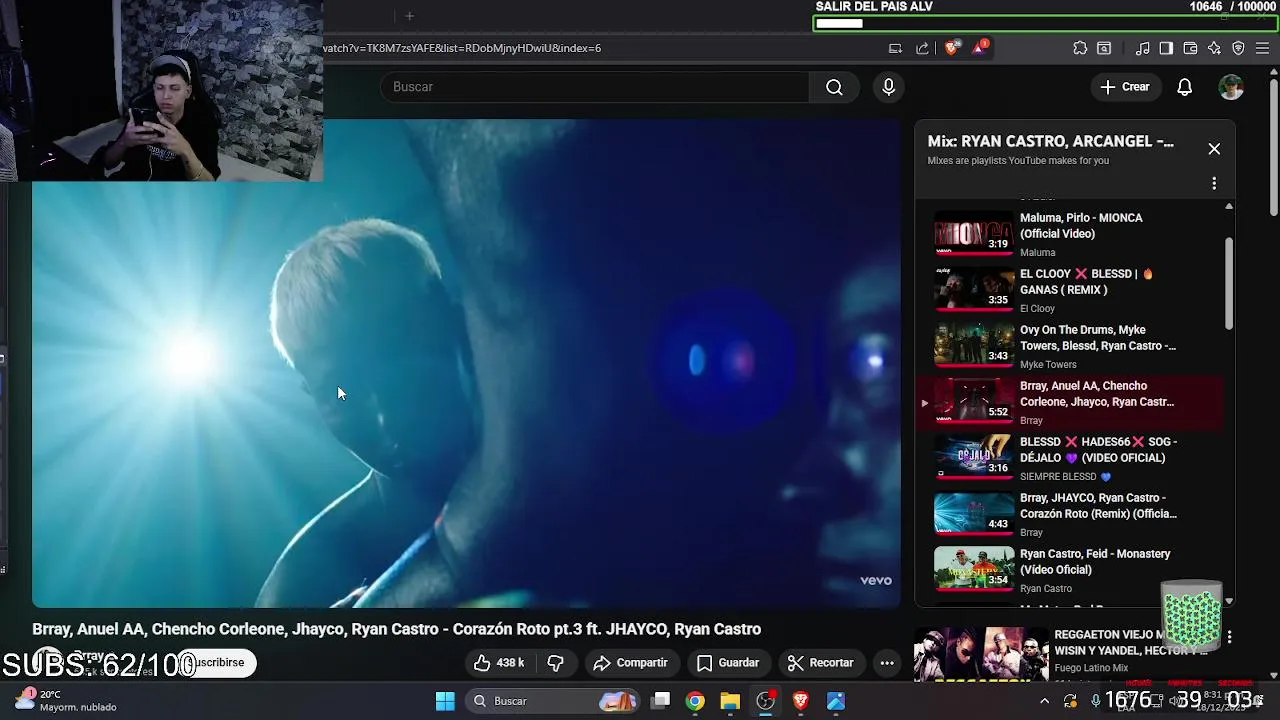Toggle the Brave sidebar panel icon
The width and height of the screenshot is (1280, 720).
1166,48
